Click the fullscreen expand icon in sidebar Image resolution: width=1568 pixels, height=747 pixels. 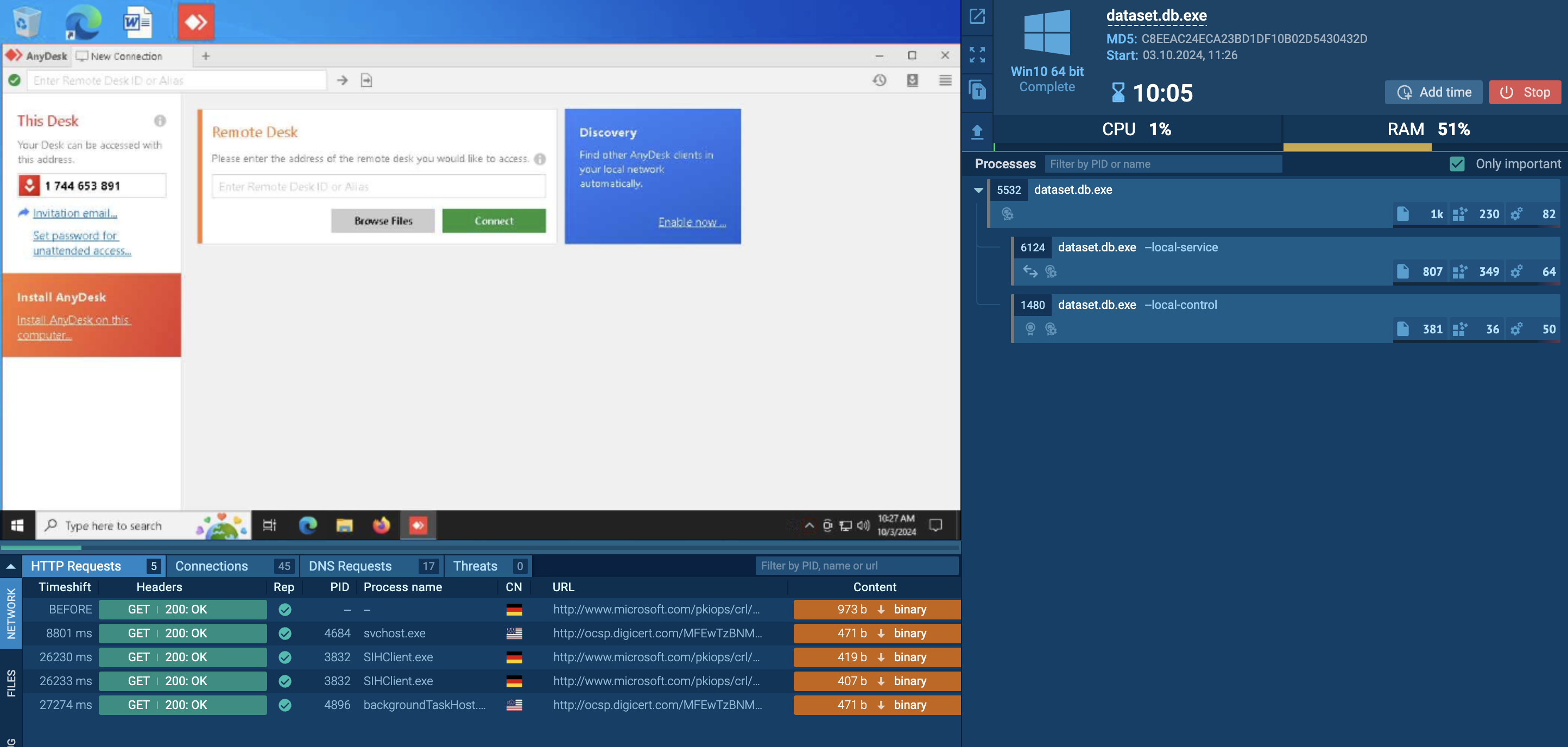977,55
